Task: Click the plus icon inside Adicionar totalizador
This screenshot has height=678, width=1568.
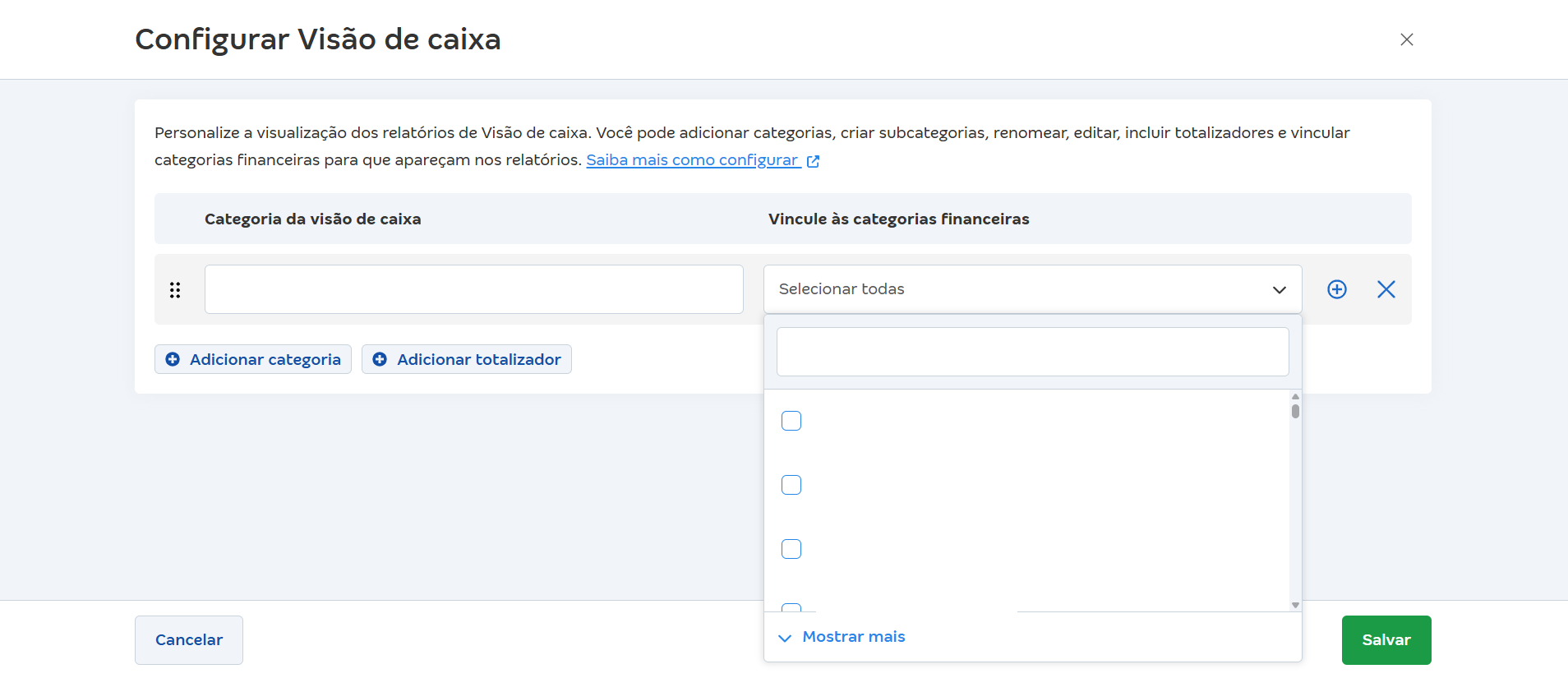Action: click(380, 359)
